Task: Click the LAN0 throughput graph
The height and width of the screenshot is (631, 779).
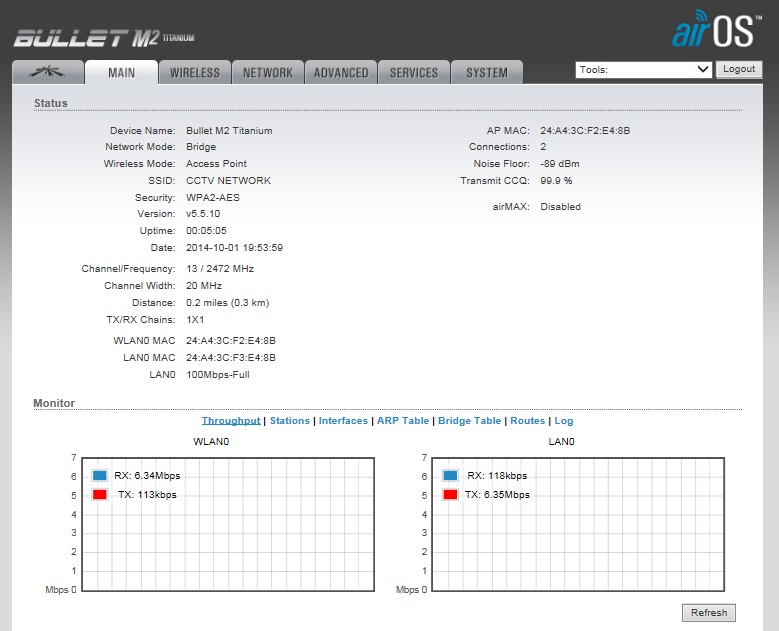Action: 578,524
